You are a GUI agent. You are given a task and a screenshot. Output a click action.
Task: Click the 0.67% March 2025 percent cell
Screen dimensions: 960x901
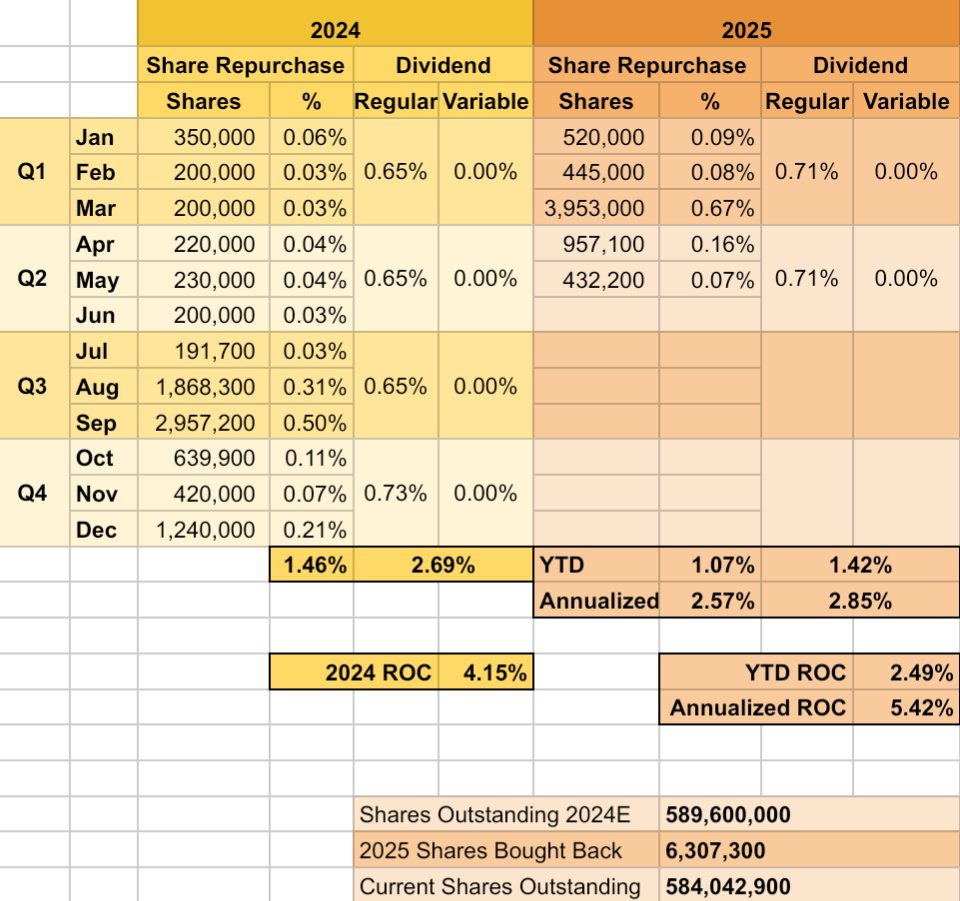[x=710, y=207]
